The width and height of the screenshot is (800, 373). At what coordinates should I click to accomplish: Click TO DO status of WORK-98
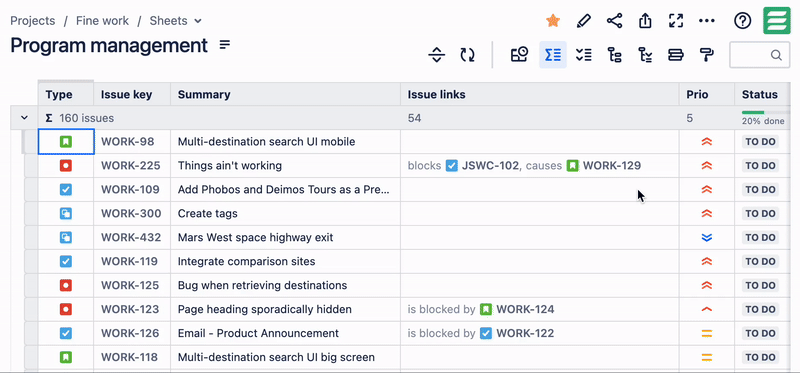click(x=760, y=142)
